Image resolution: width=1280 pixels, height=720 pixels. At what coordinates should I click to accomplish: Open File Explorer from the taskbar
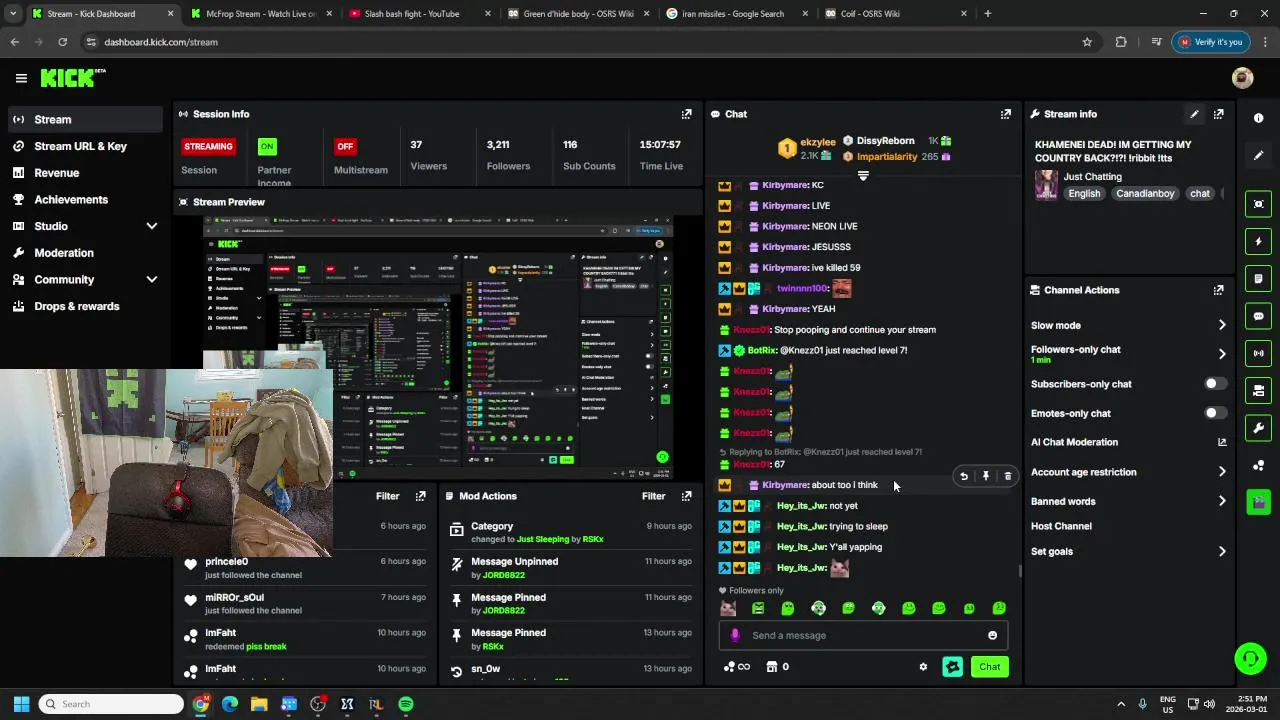(x=259, y=704)
